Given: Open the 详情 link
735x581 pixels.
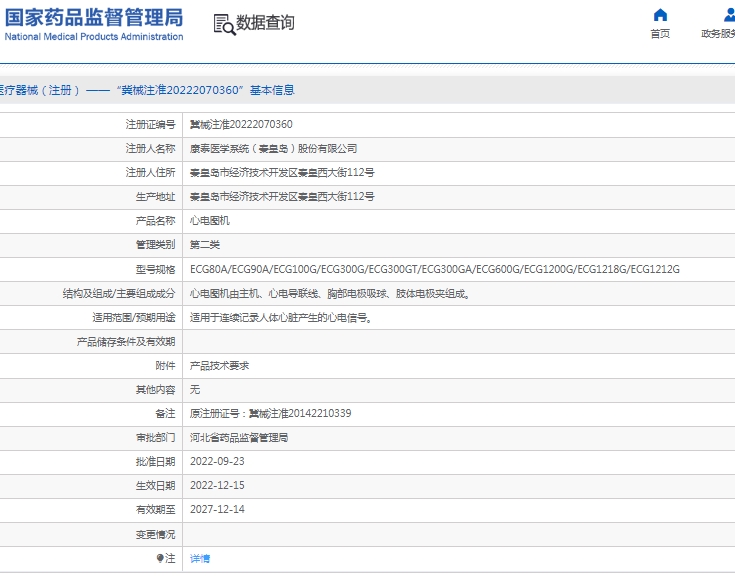Looking at the screenshot, I should click(200, 558).
